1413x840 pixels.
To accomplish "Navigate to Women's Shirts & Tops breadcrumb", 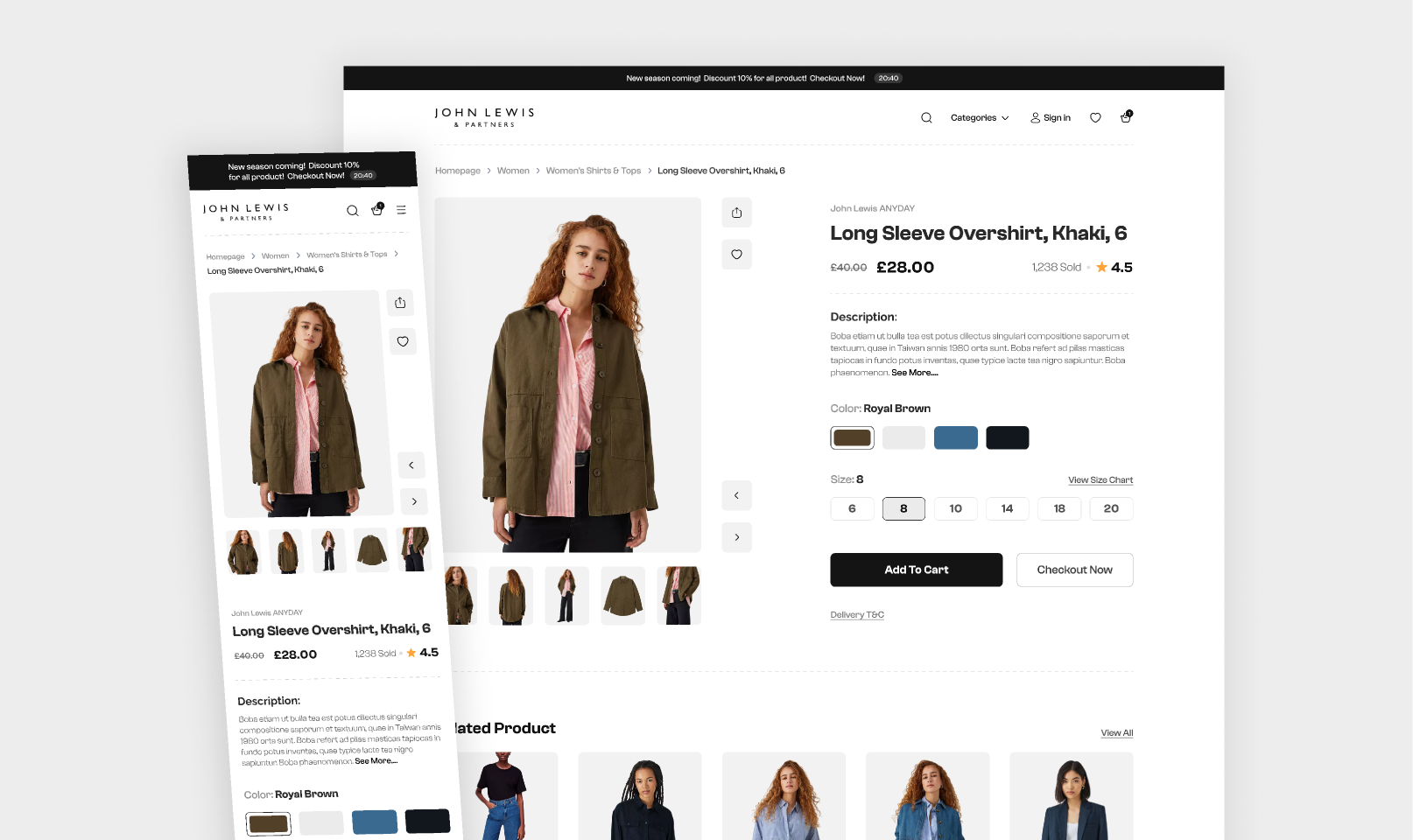I will [x=593, y=171].
